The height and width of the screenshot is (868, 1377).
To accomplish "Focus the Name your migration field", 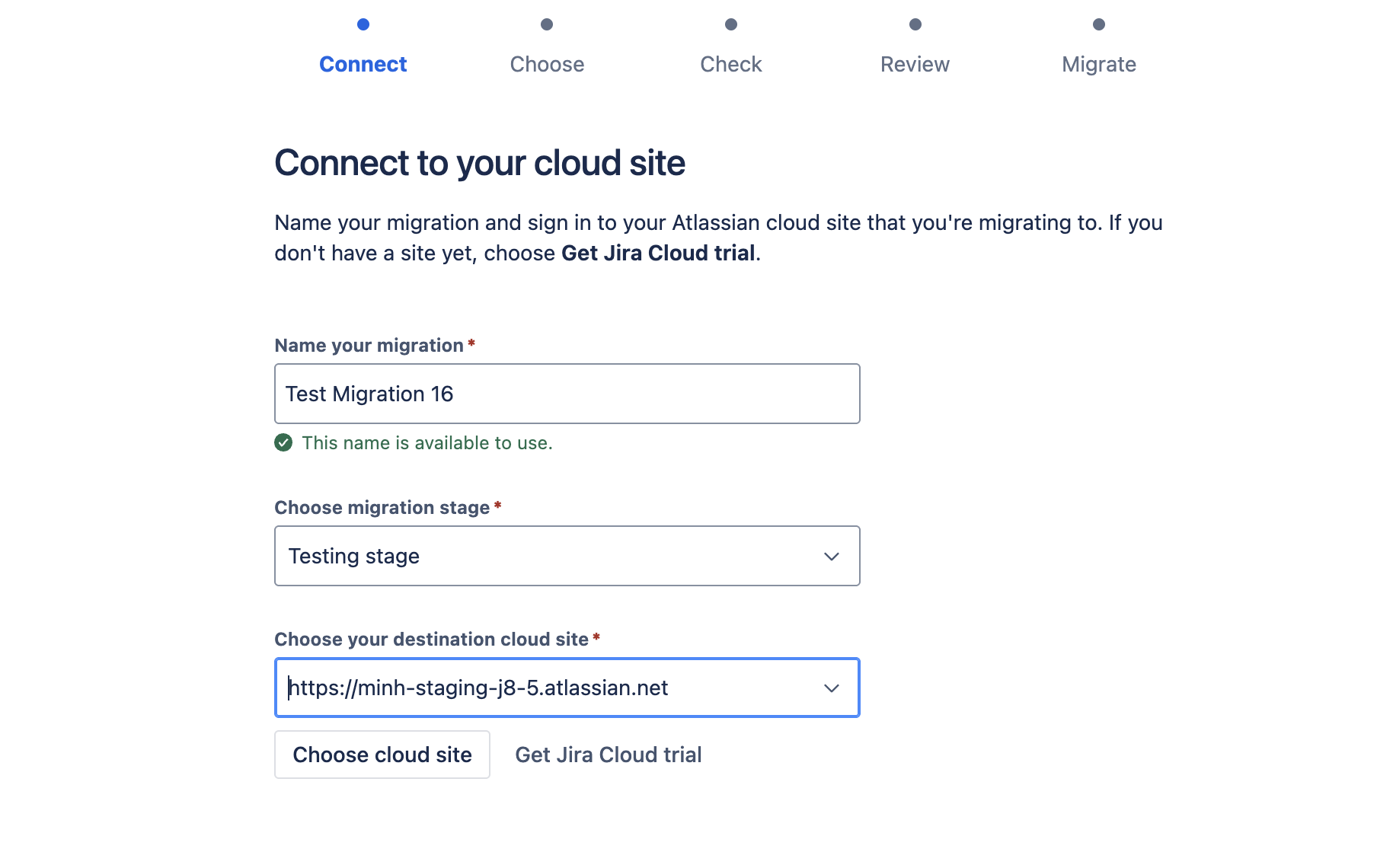I will point(567,394).
